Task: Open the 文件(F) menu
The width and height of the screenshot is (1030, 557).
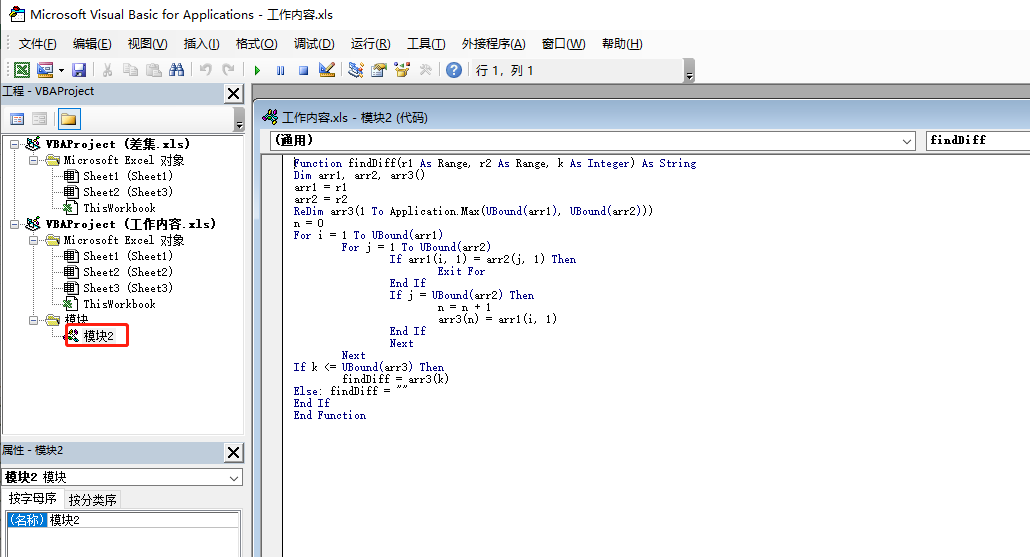Action: coord(37,43)
